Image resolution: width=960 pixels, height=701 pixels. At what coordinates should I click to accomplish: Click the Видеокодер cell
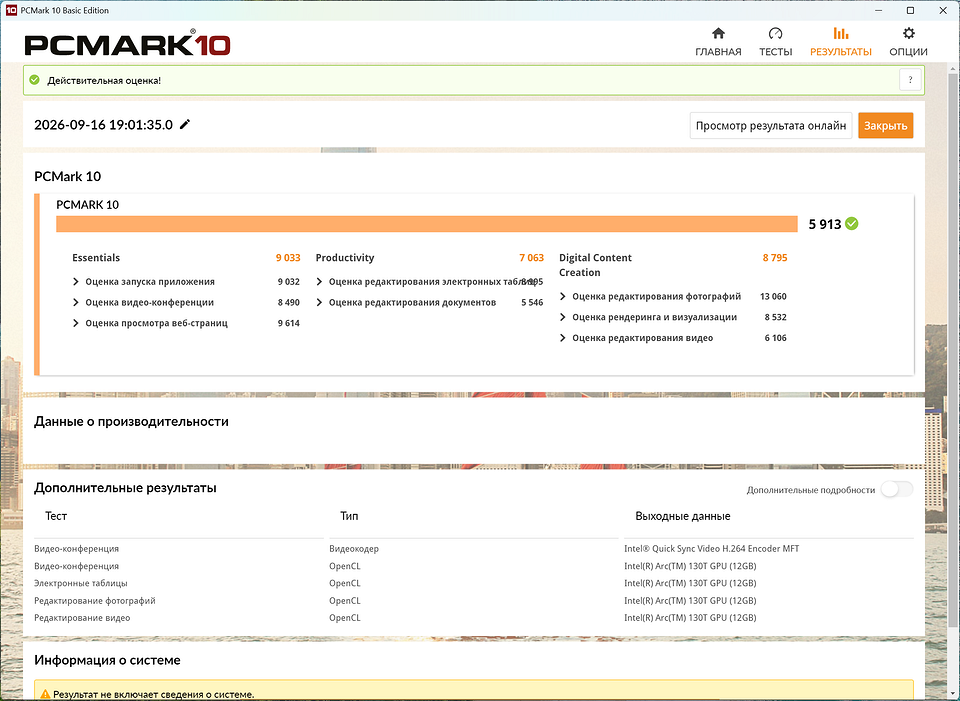[354, 549]
